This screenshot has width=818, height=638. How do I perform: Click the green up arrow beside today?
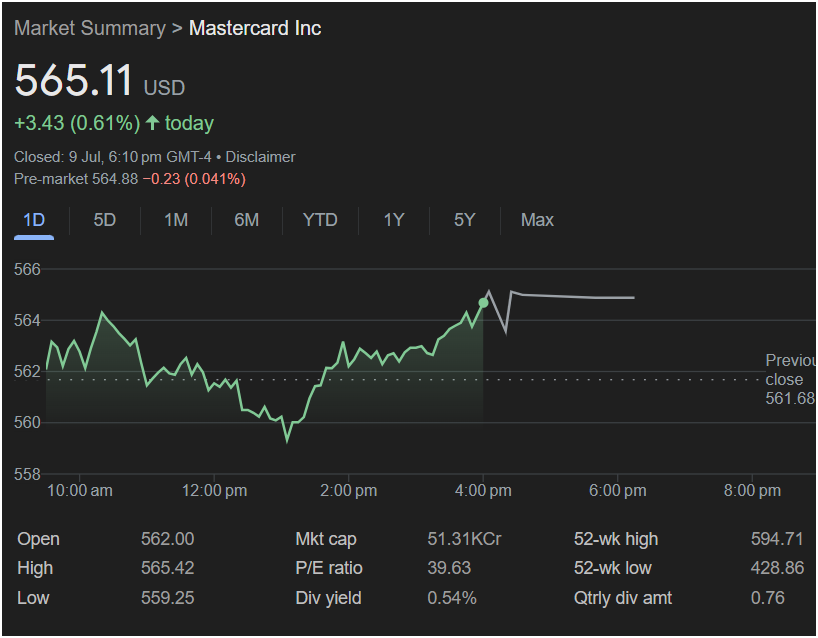152,123
